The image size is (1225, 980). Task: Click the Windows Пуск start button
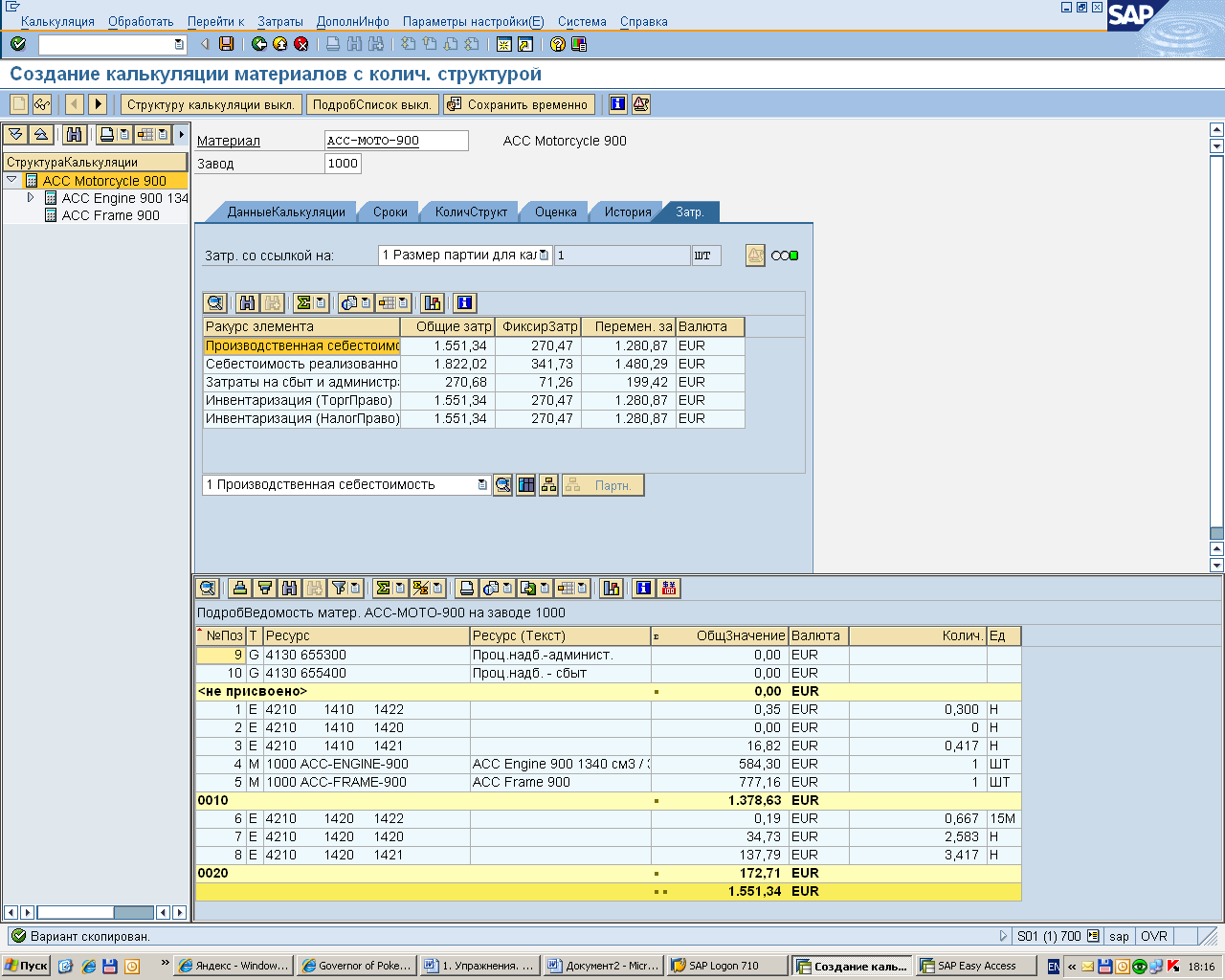click(x=26, y=966)
